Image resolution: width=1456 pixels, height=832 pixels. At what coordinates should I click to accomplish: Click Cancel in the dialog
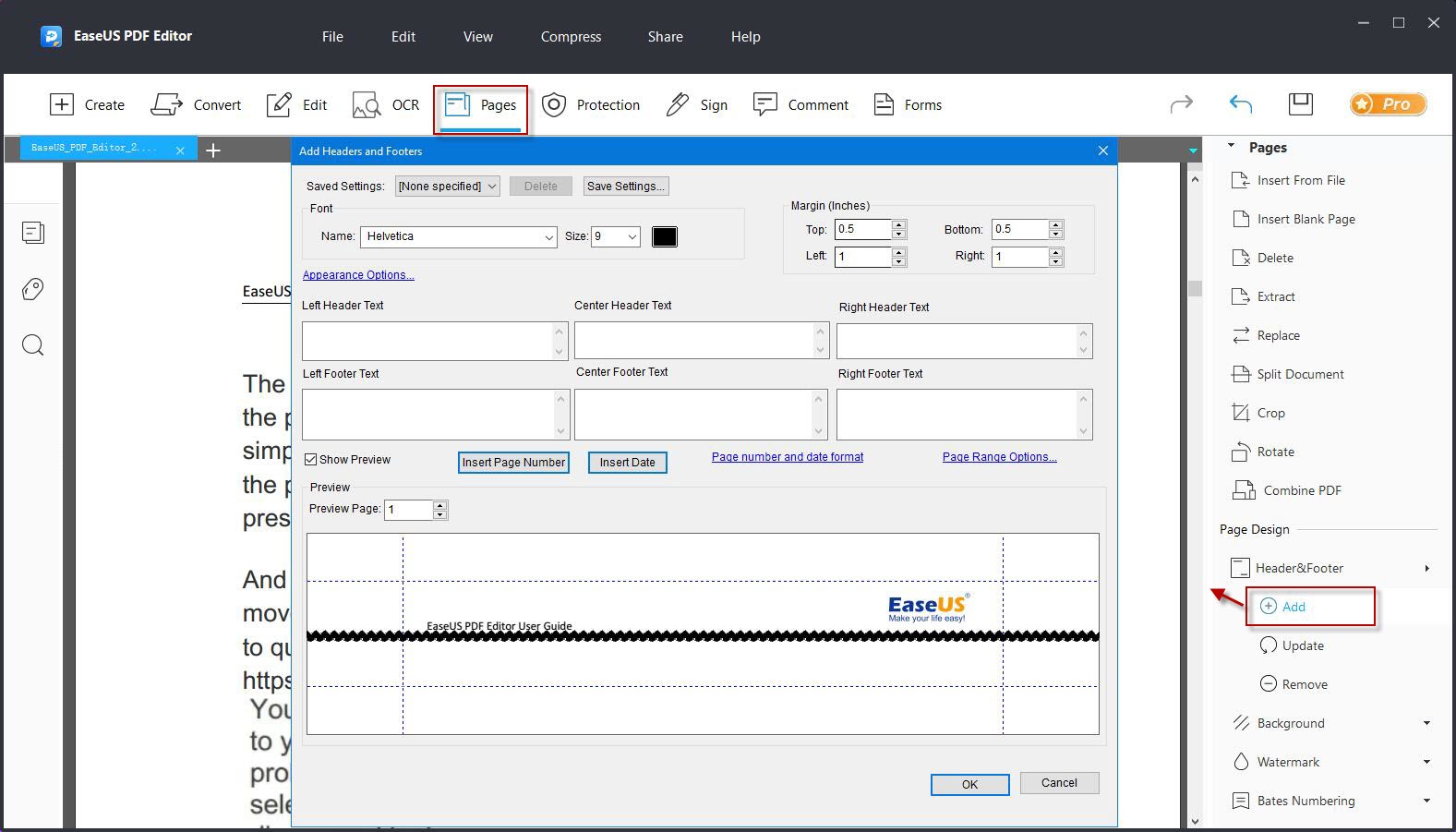tap(1059, 782)
